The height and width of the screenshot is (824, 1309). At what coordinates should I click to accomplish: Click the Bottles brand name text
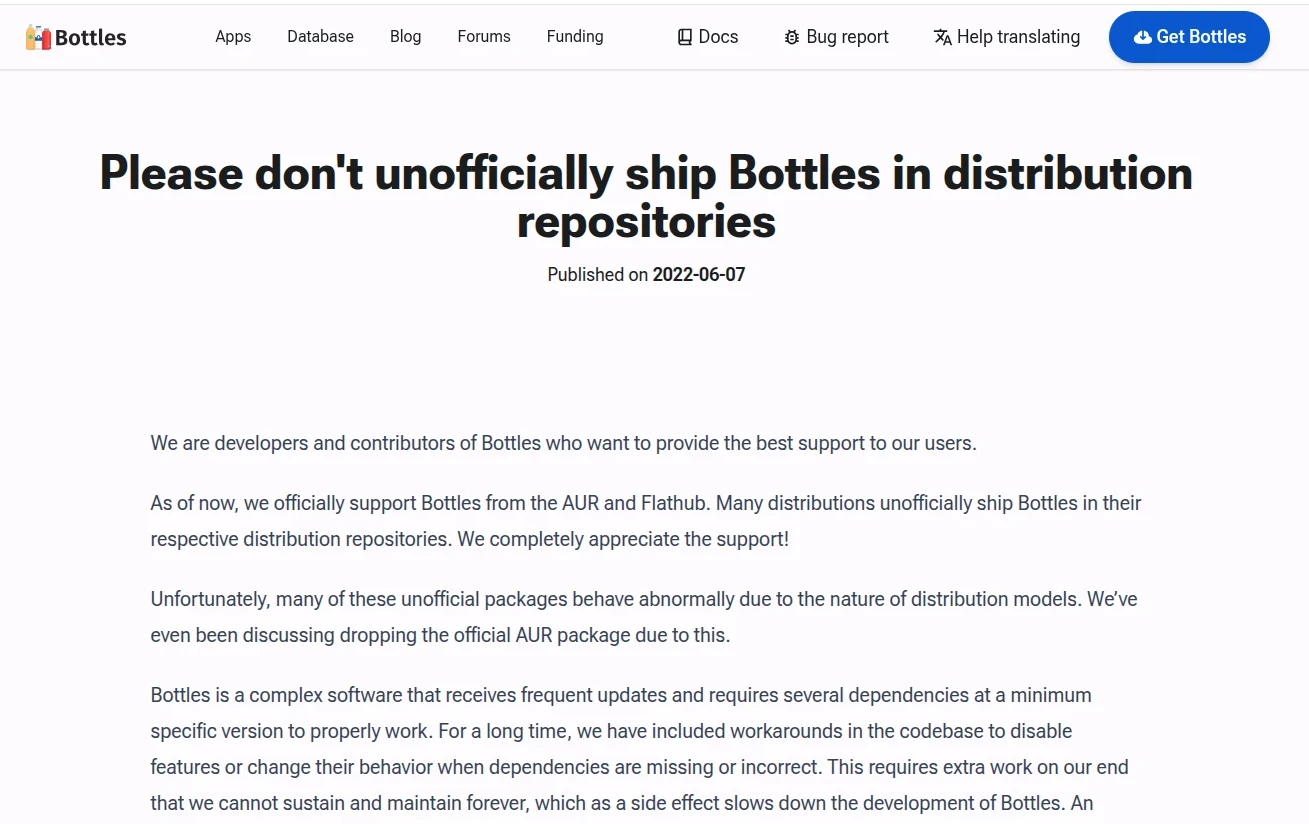coord(91,38)
